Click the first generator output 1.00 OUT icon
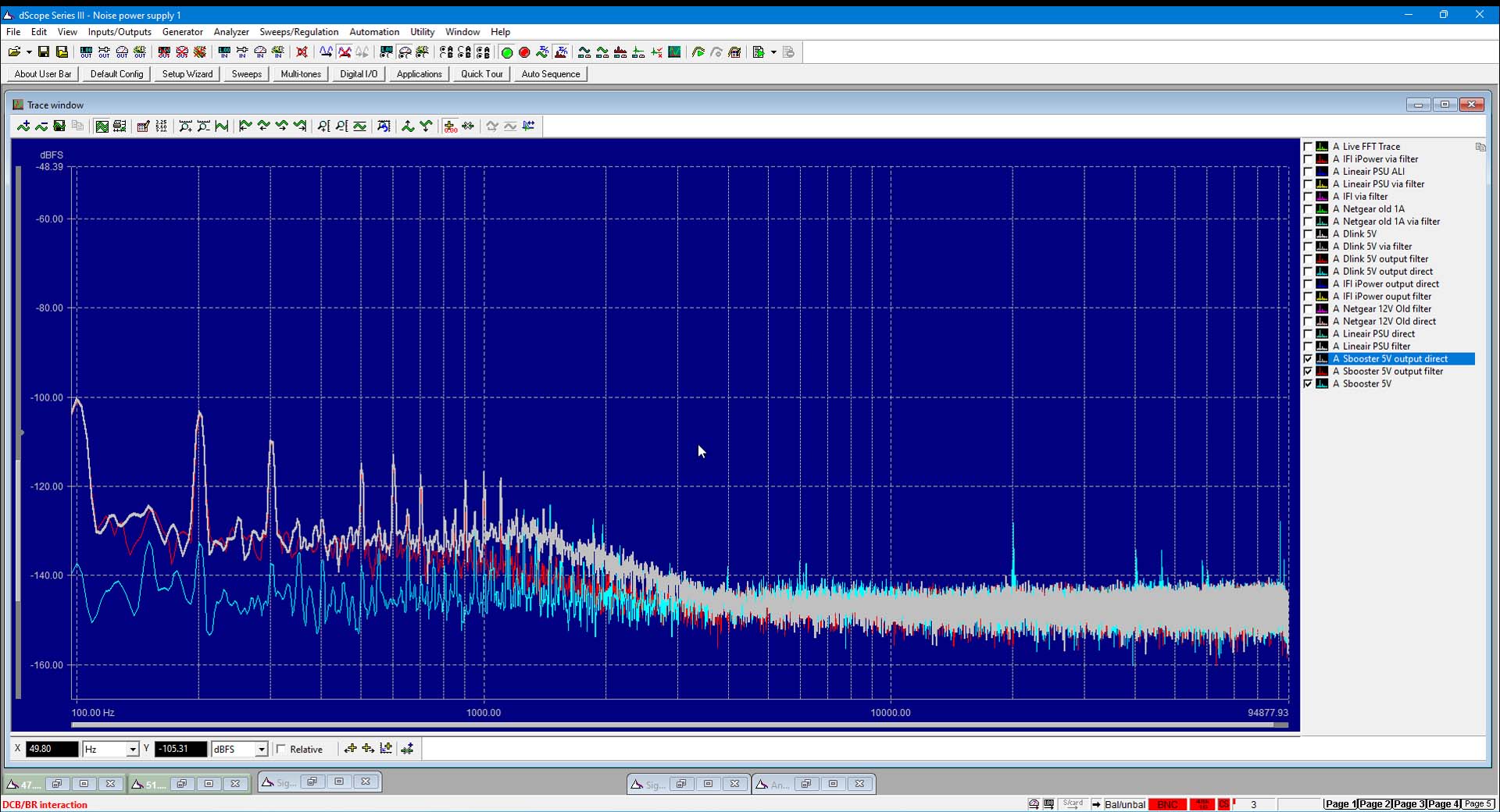 point(86,52)
